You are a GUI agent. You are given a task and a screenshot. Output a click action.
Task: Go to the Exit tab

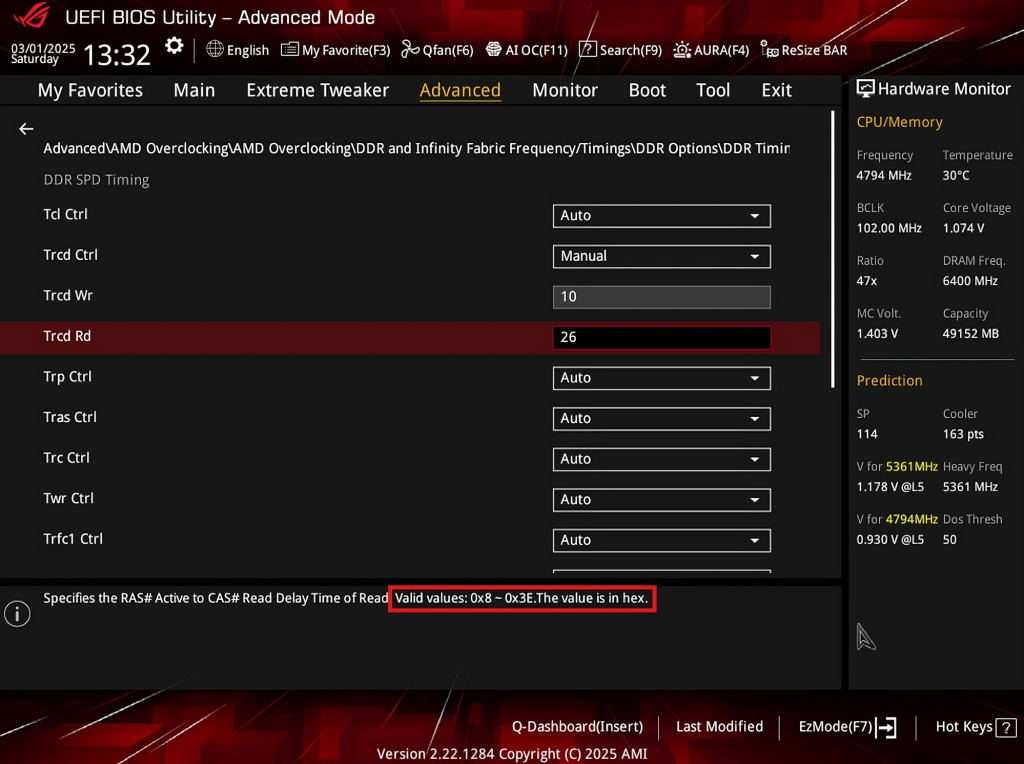click(x=776, y=90)
